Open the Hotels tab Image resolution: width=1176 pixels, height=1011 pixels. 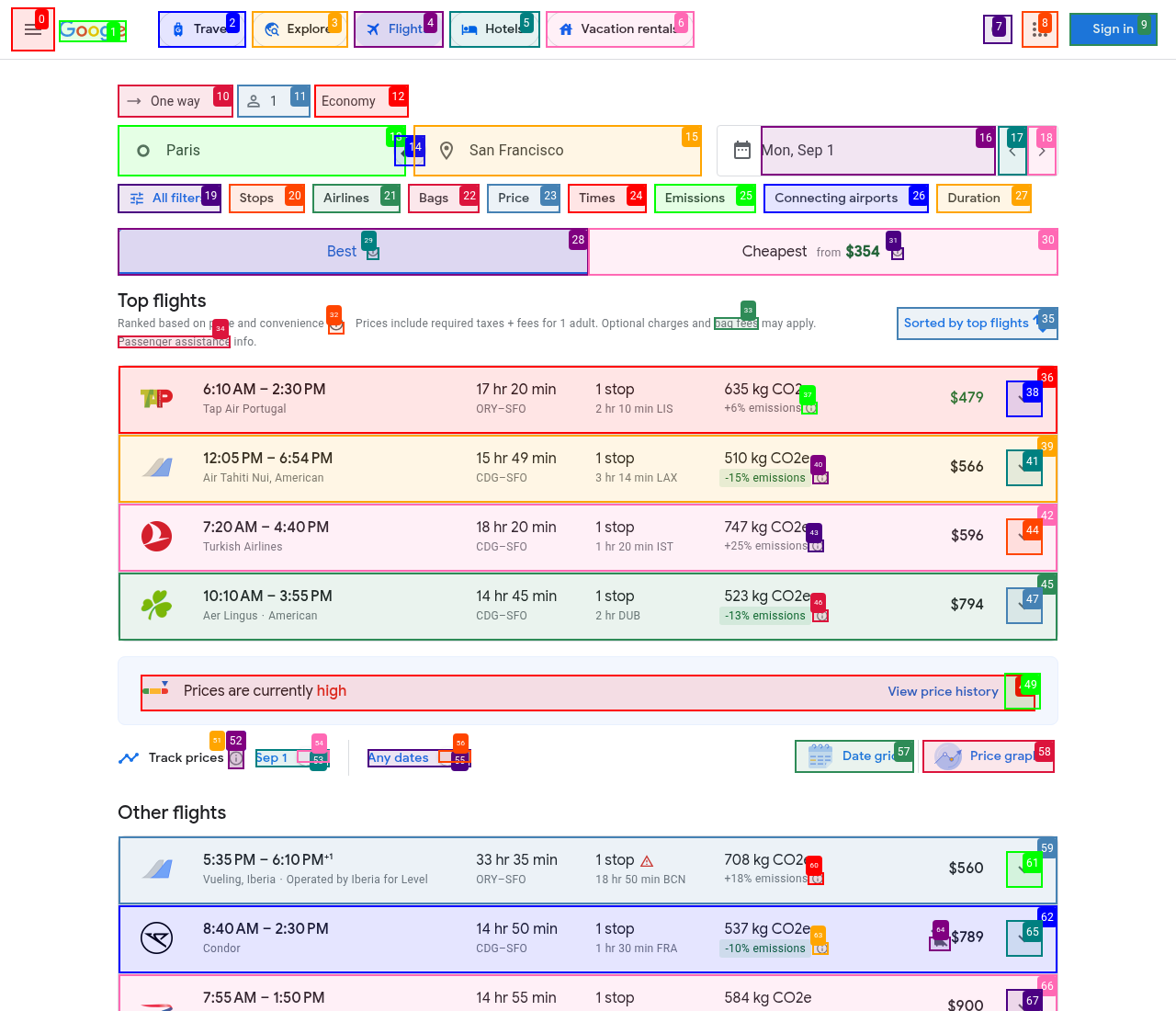(x=494, y=29)
